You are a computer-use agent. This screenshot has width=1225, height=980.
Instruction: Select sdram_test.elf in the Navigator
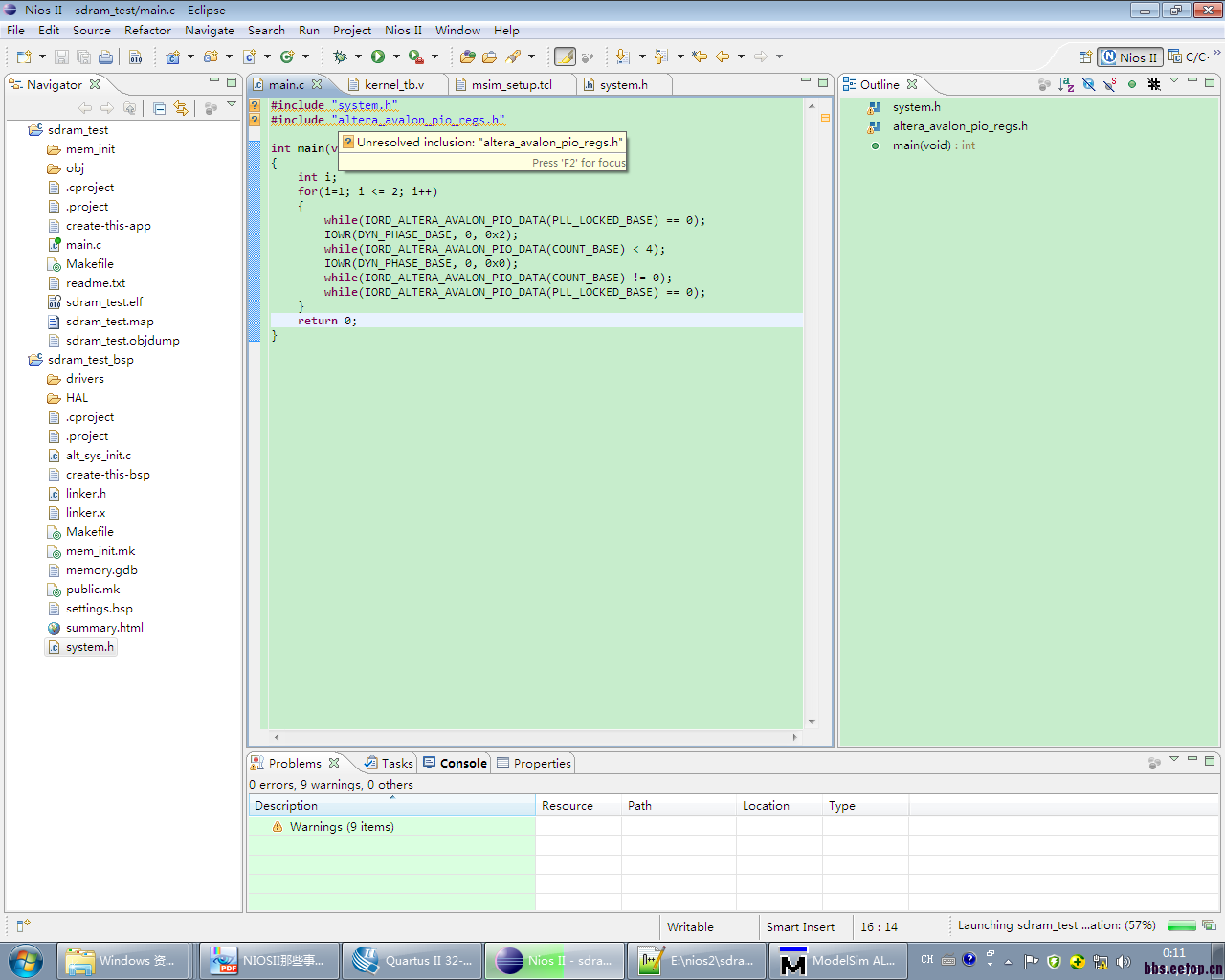click(x=104, y=302)
